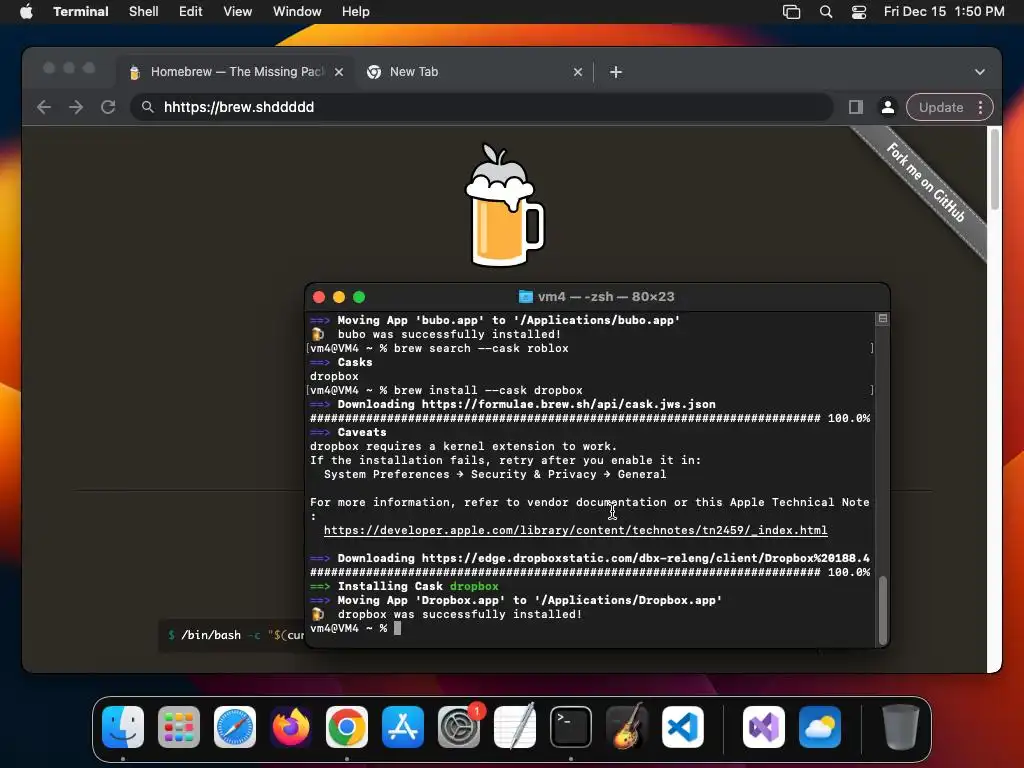Open the Weather app in the Dock

click(820, 727)
